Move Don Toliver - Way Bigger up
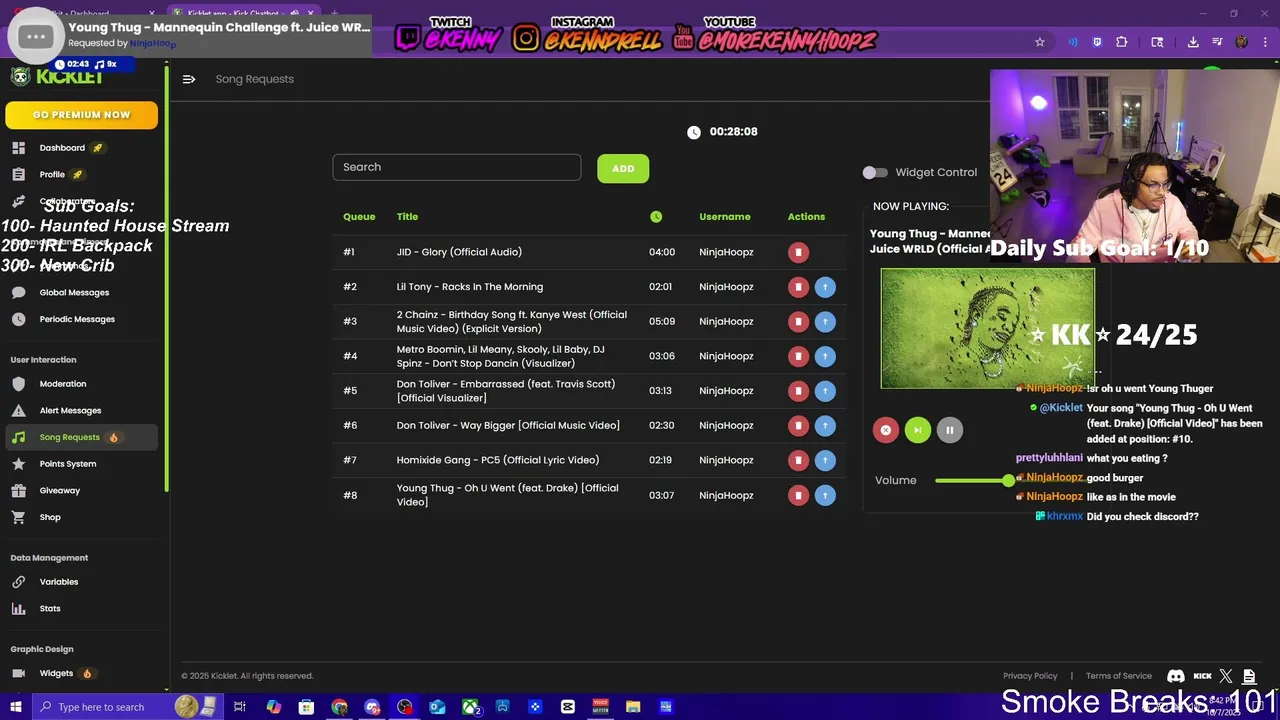1280x720 pixels. tap(825, 426)
